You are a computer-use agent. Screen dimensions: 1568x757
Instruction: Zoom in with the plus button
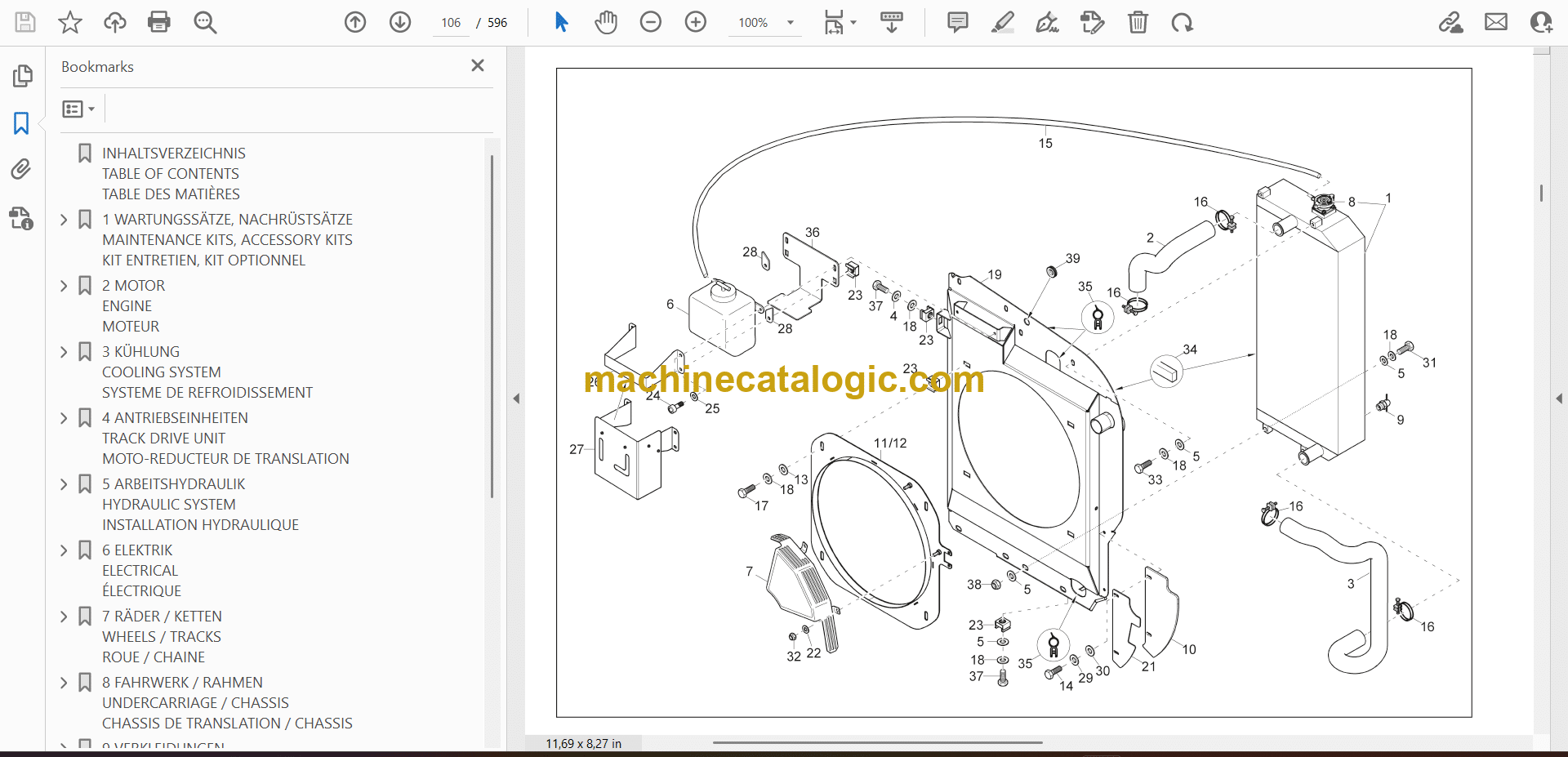pyautogui.click(x=696, y=22)
